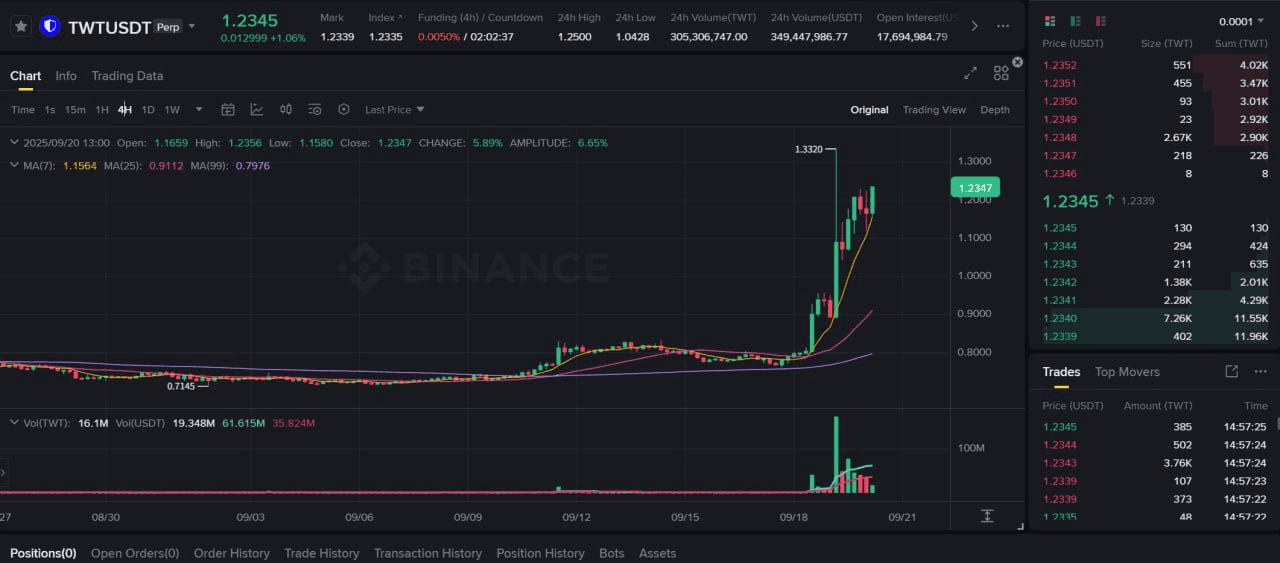Click the chart scroll-to-latest icon at bottom right
The image size is (1280, 563).
point(987,516)
